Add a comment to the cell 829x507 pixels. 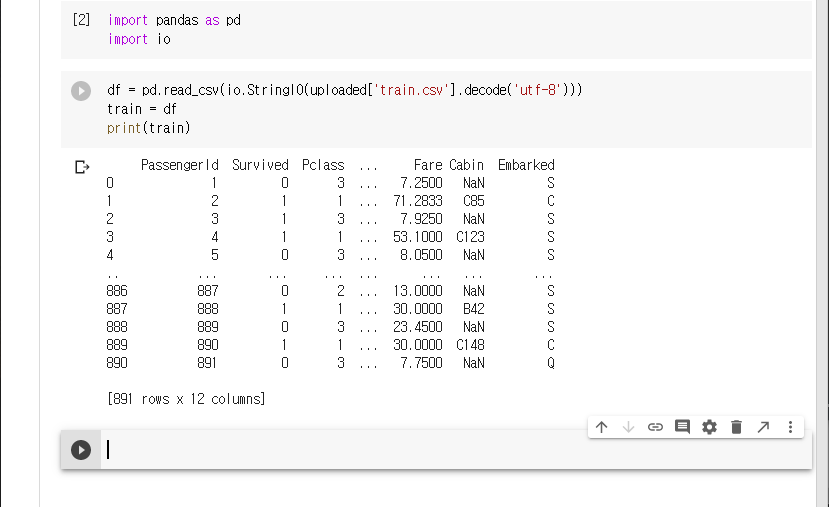[x=683, y=427]
